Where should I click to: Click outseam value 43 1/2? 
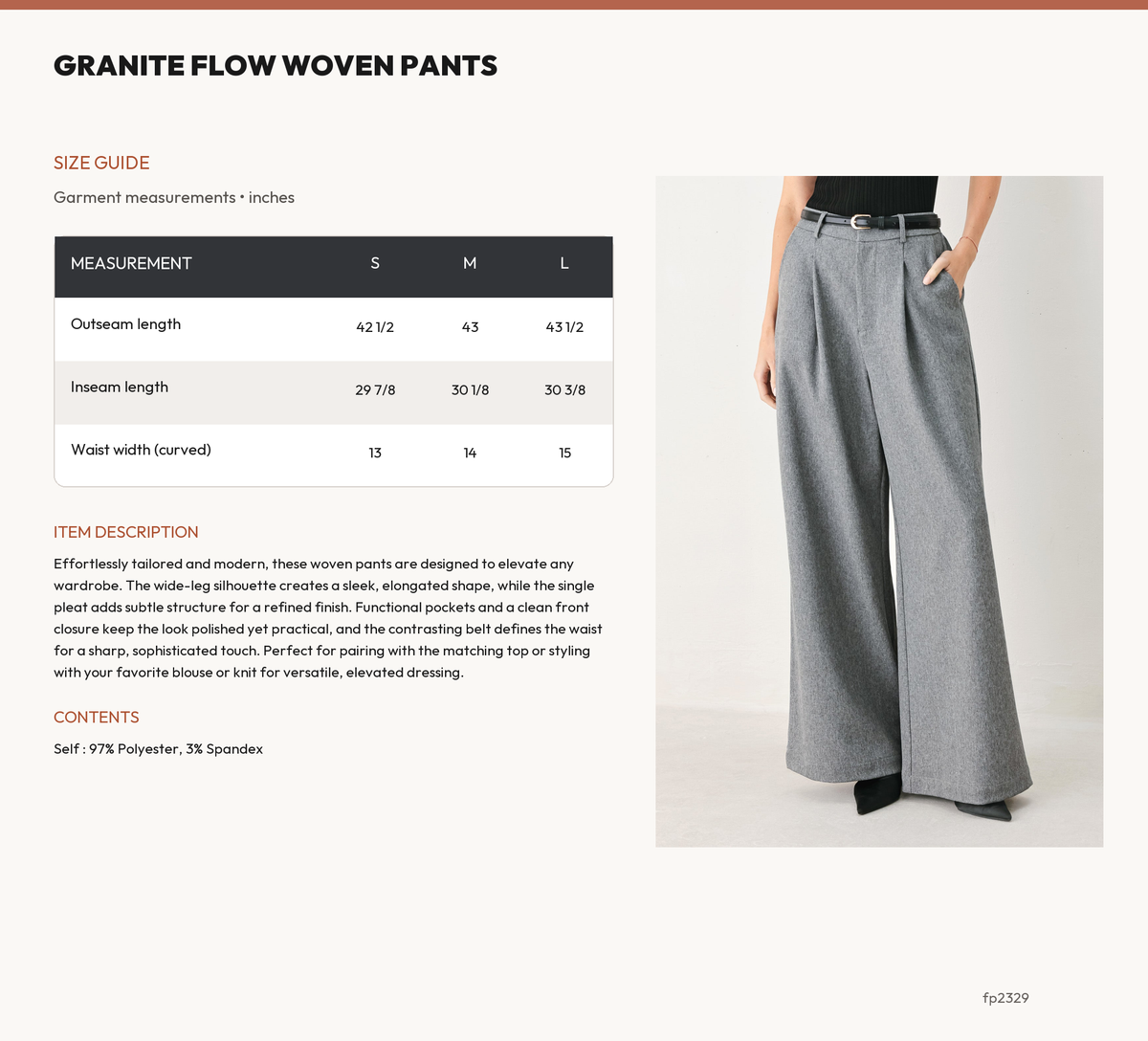[x=564, y=327]
